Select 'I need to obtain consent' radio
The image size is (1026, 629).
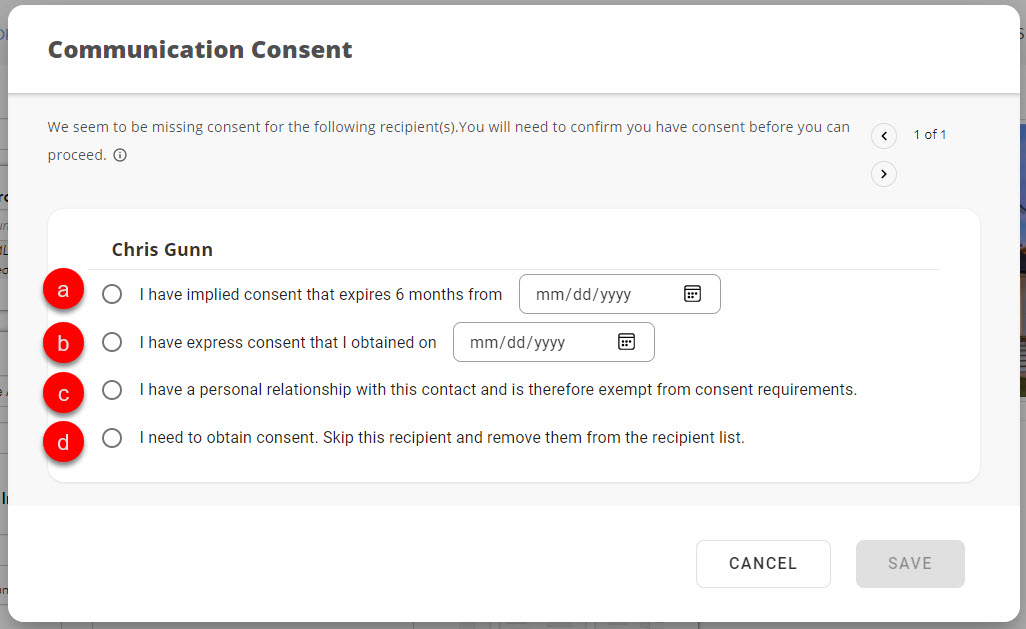click(x=112, y=438)
